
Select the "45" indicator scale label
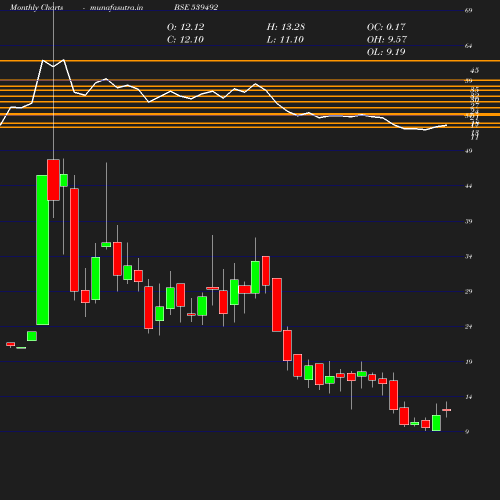474,70
